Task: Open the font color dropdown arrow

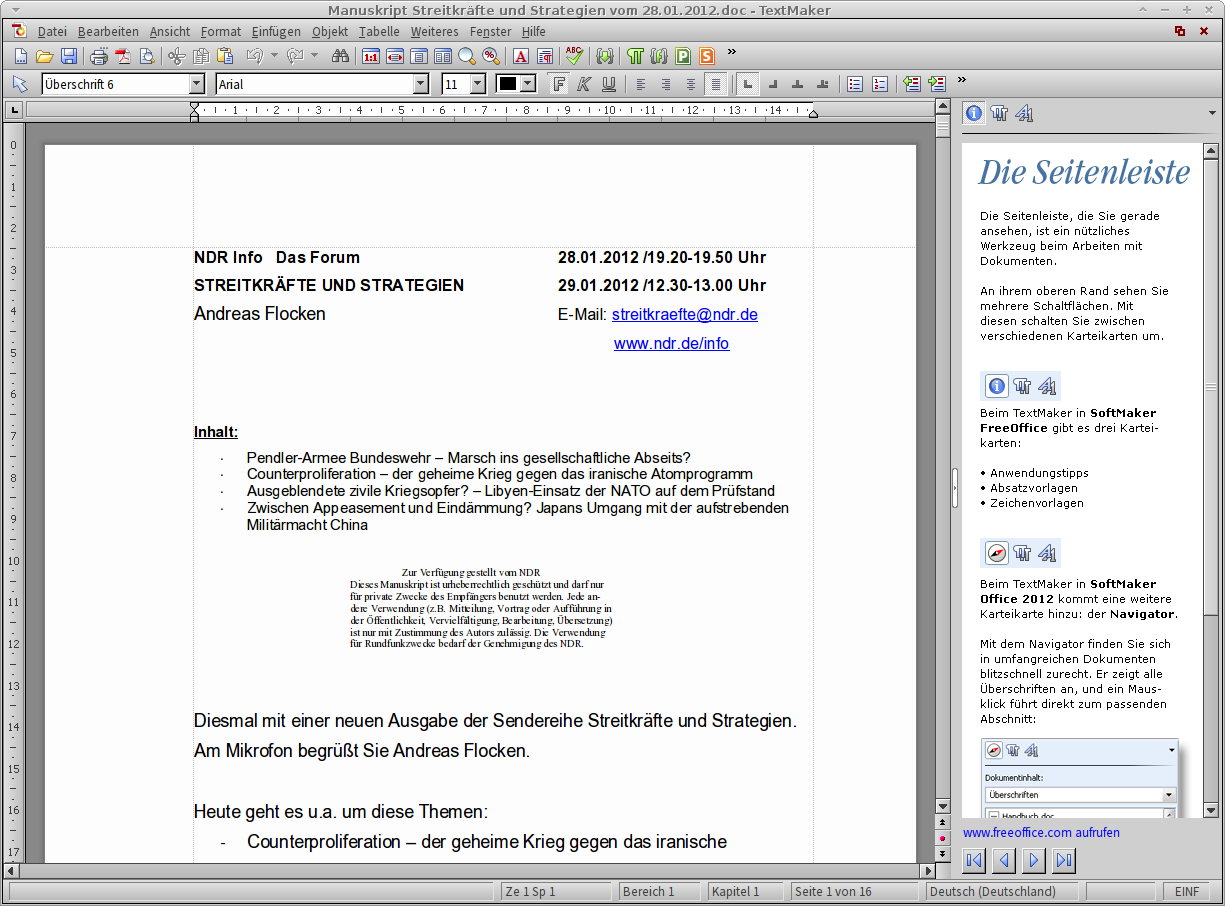Action: (528, 84)
